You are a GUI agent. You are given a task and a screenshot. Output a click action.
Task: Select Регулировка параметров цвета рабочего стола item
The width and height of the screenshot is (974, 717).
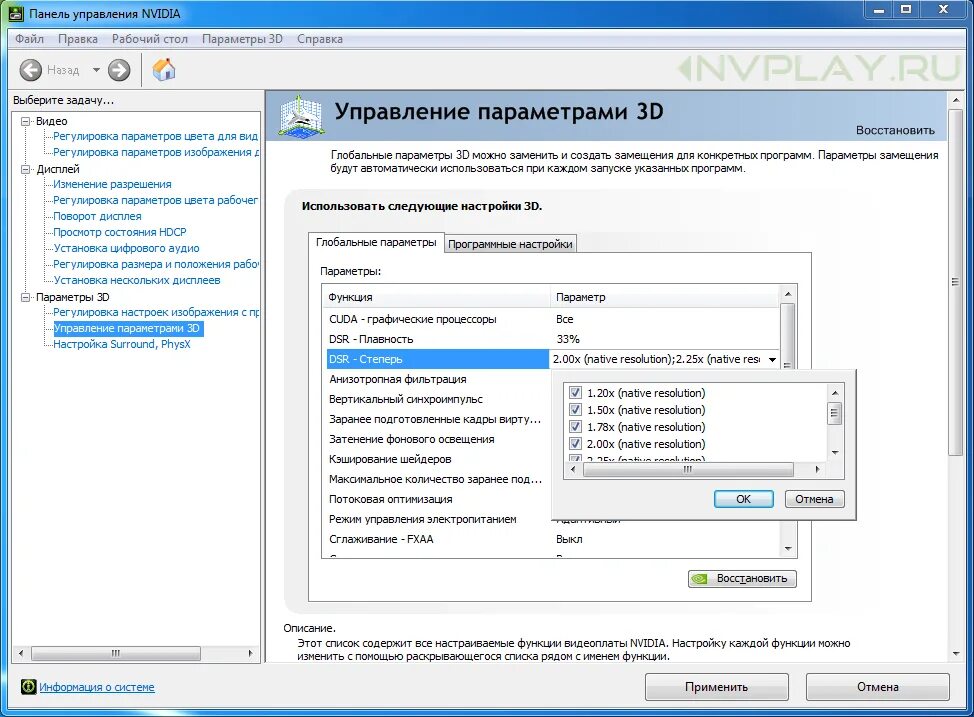tap(155, 200)
